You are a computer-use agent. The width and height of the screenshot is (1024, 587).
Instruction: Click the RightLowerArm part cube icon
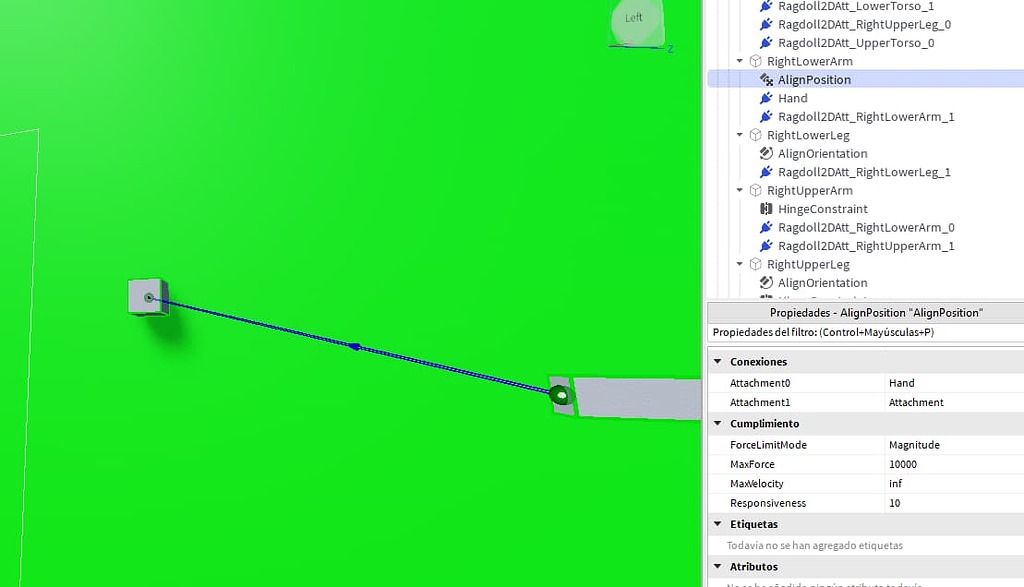tap(756, 61)
